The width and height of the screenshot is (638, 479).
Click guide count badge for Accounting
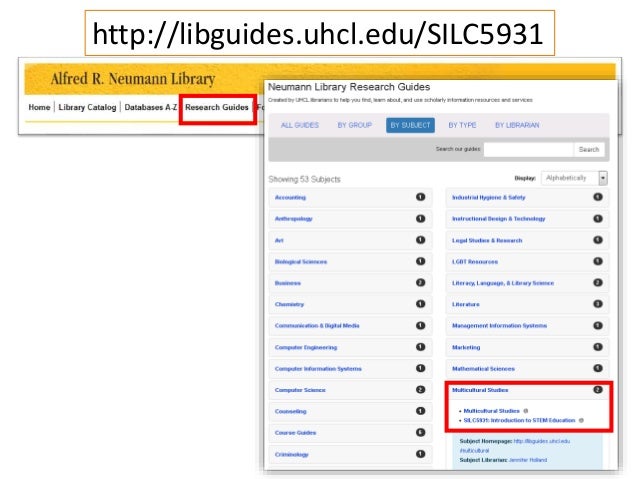[420, 197]
